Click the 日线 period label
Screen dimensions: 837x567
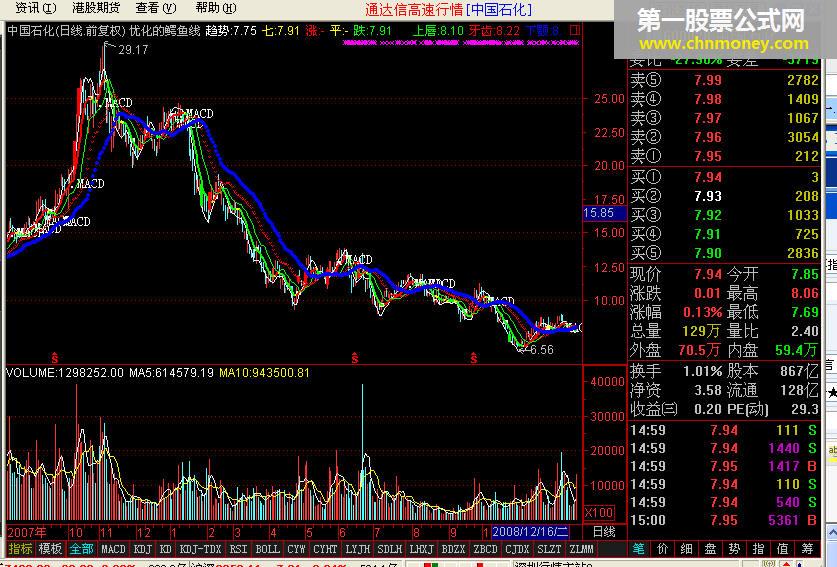point(604,532)
